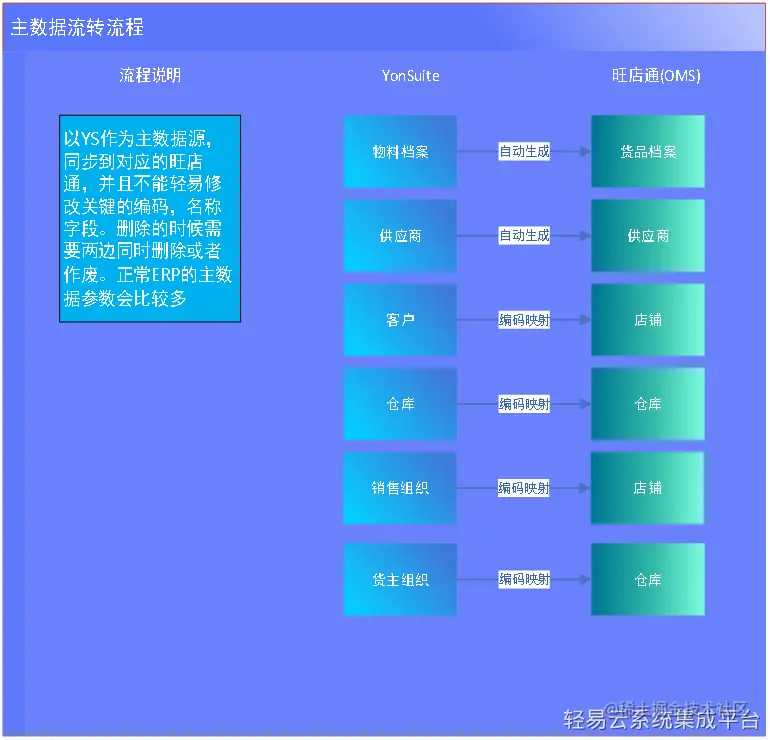Select the 客户 box
770x740 pixels.
[x=400, y=320]
